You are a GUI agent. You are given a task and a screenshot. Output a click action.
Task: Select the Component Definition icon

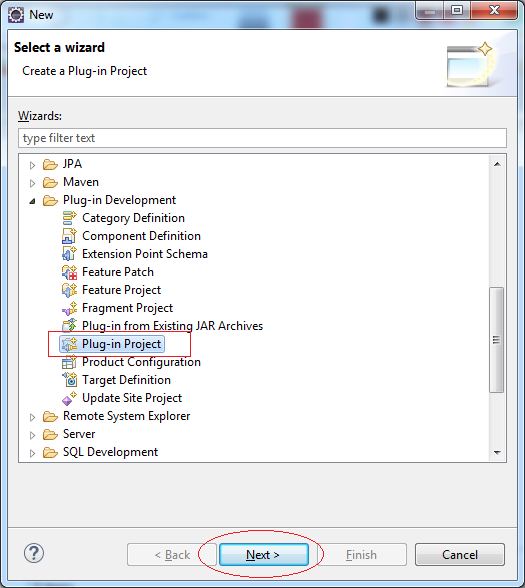[69, 236]
